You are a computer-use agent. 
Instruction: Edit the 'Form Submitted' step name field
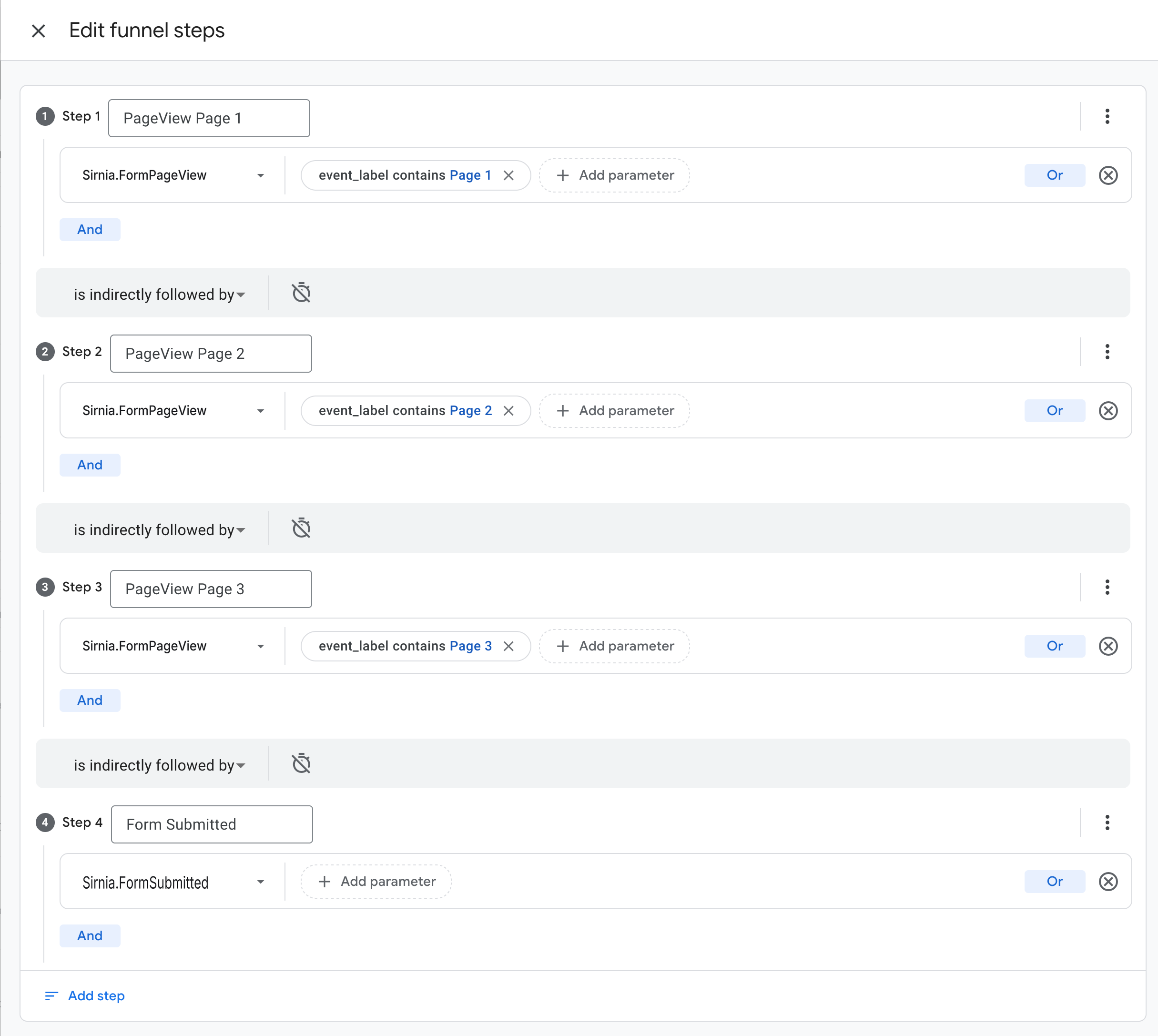pyautogui.click(x=212, y=824)
